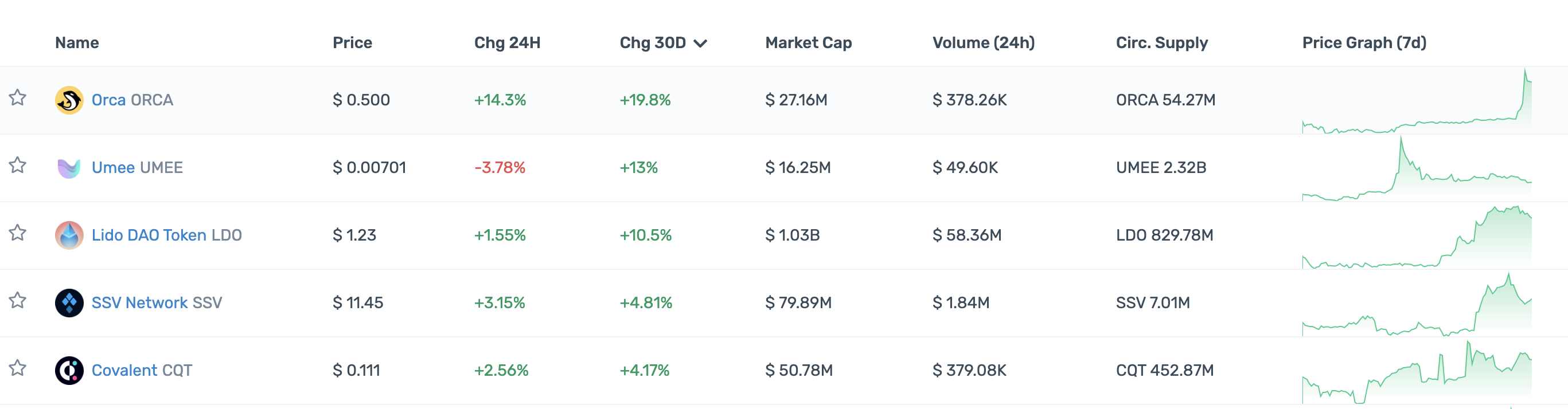Sort by Volume (24h) column header
Screen dimensions: 1568x409
(983, 42)
